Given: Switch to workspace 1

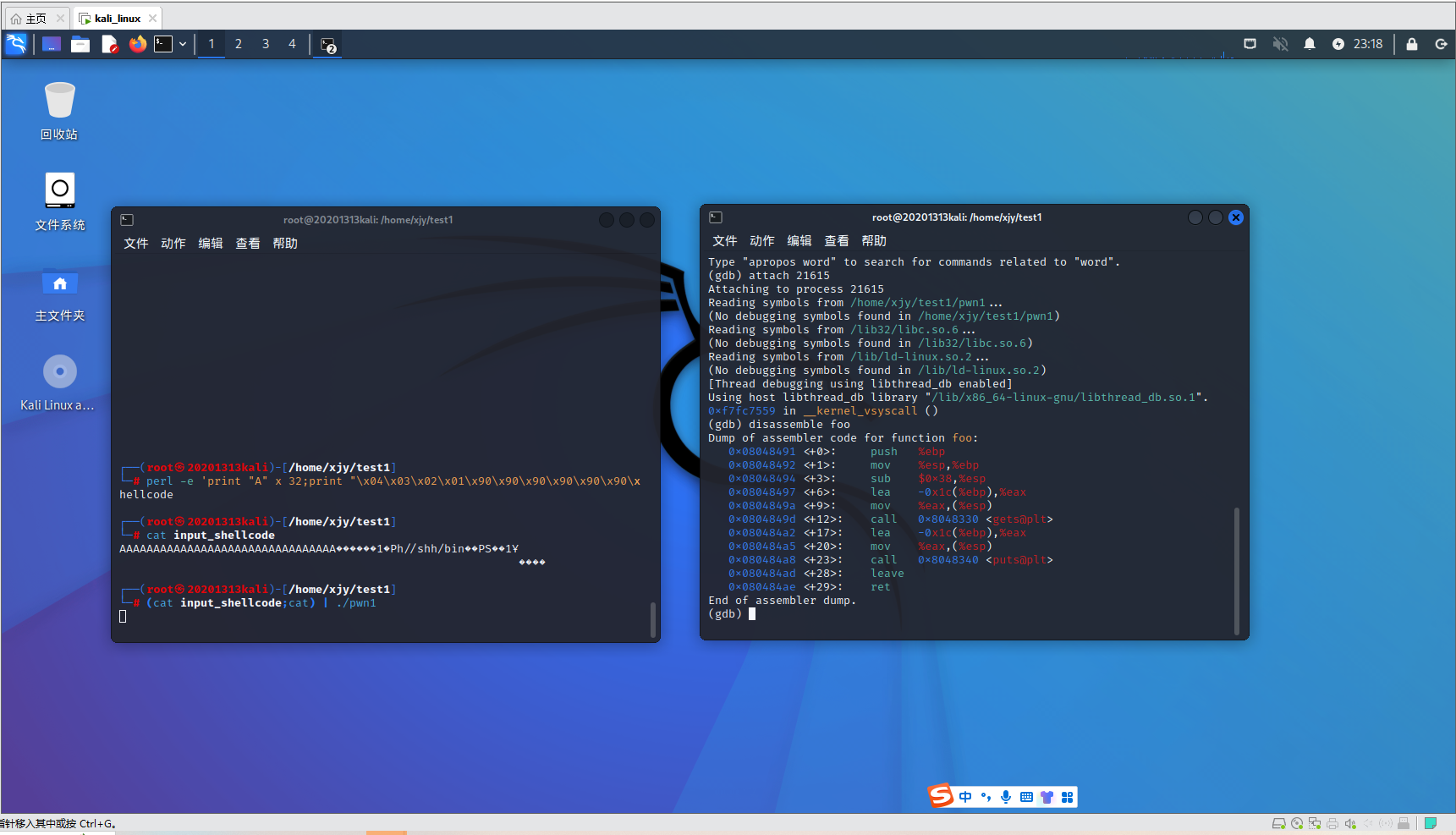Looking at the screenshot, I should pyautogui.click(x=212, y=44).
